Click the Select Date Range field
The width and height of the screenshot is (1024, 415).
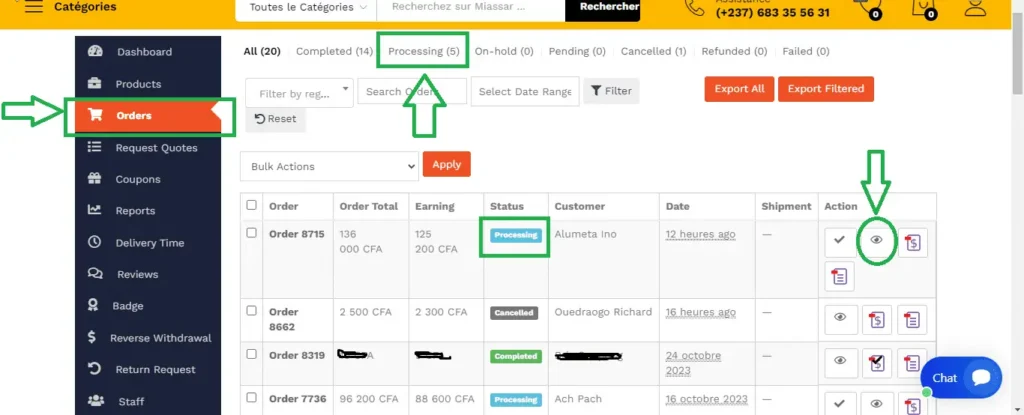(524, 92)
